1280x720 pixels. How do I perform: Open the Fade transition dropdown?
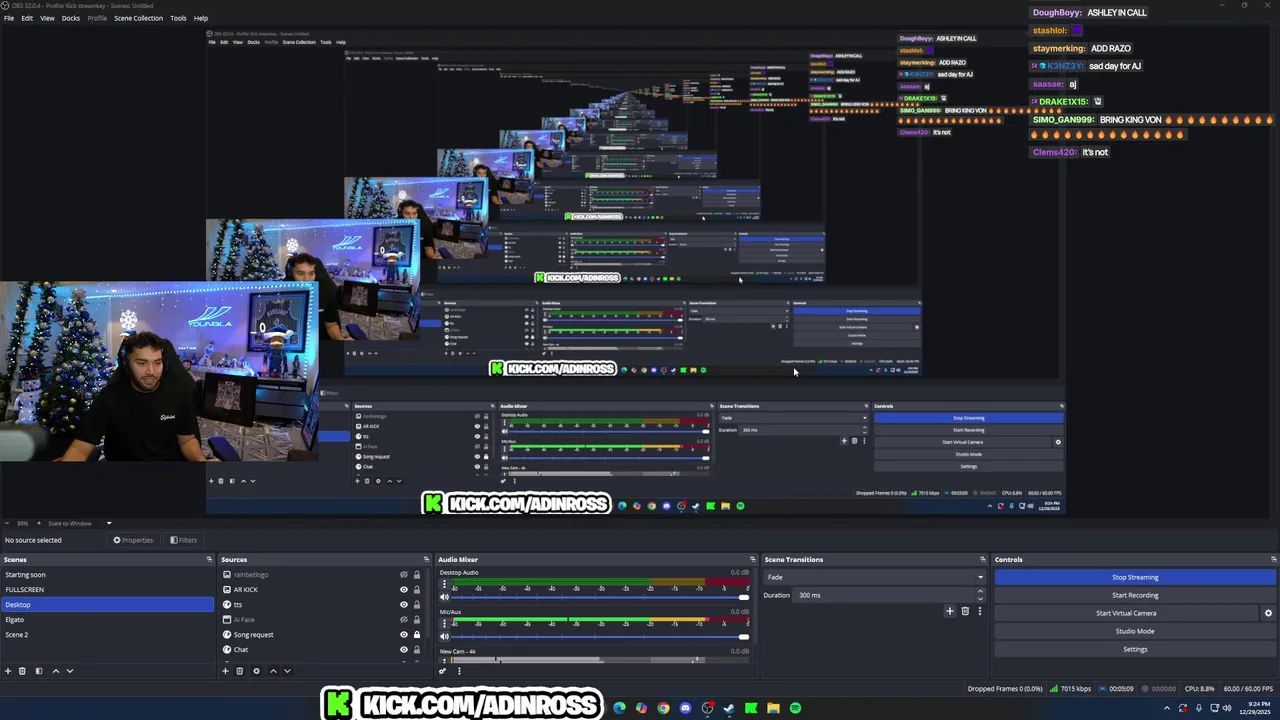coord(875,577)
